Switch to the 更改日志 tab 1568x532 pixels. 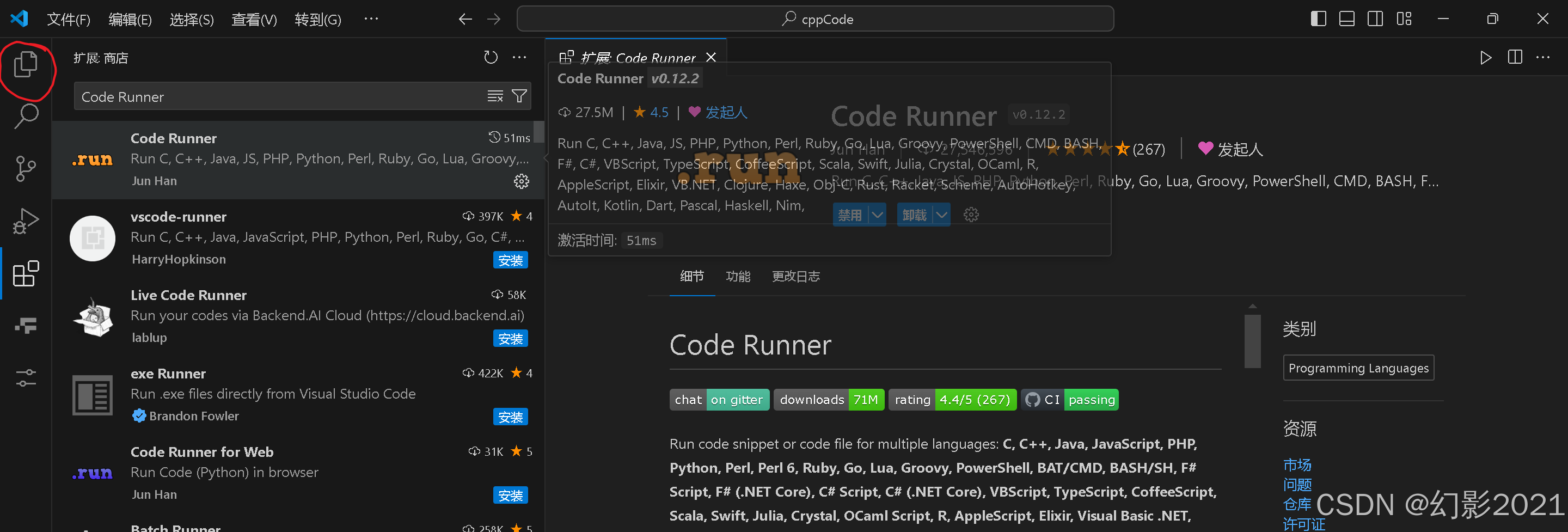795,277
